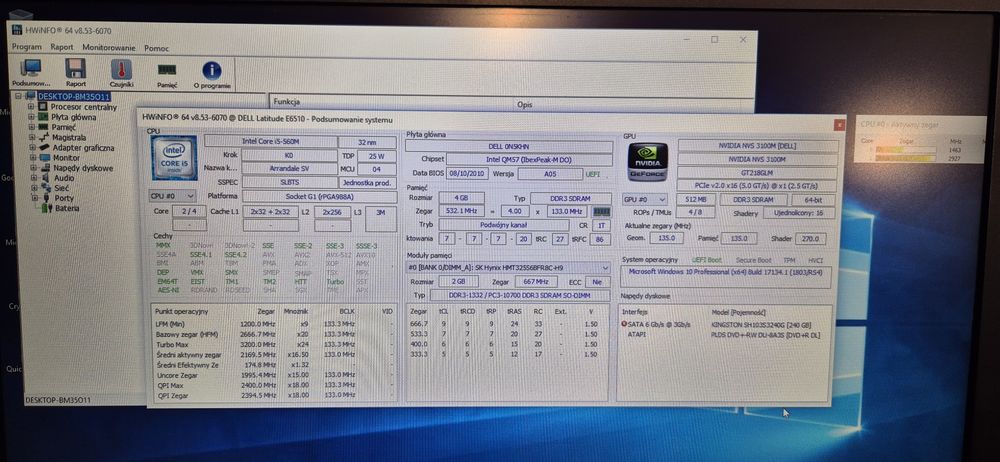Image resolution: width=1000 pixels, height=462 pixels.
Task: Click the lower yellow core clock bar, 2927 MHz
Action: 904,156
